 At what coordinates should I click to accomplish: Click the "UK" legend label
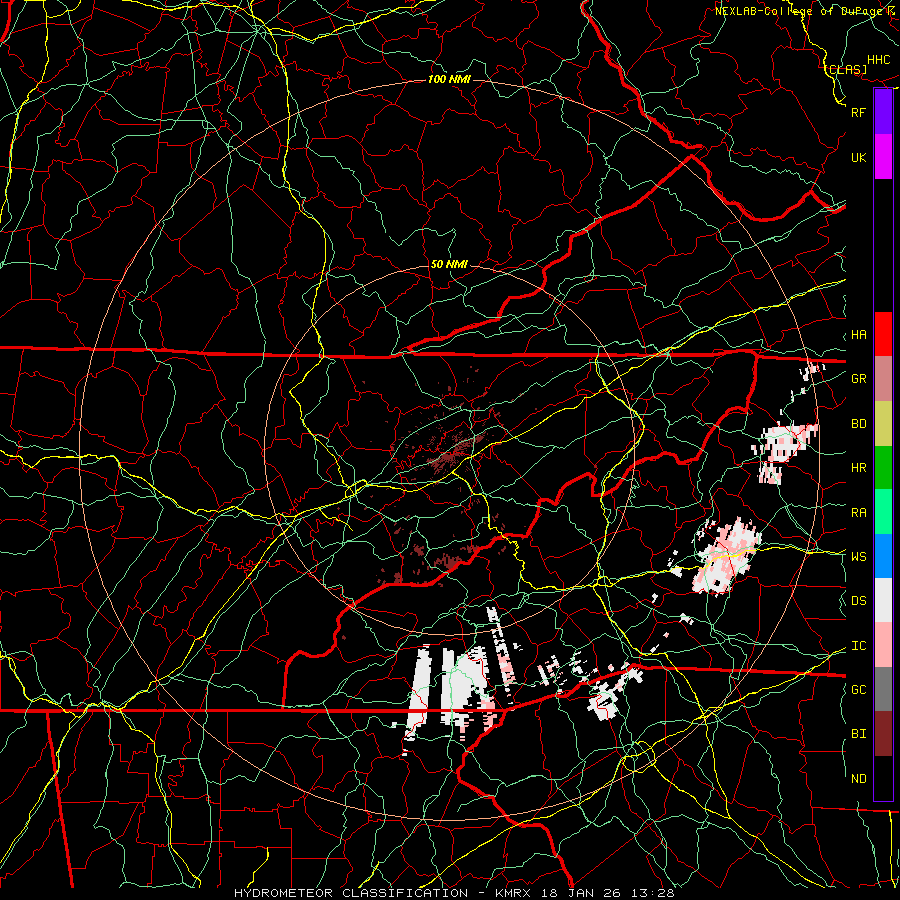858,157
